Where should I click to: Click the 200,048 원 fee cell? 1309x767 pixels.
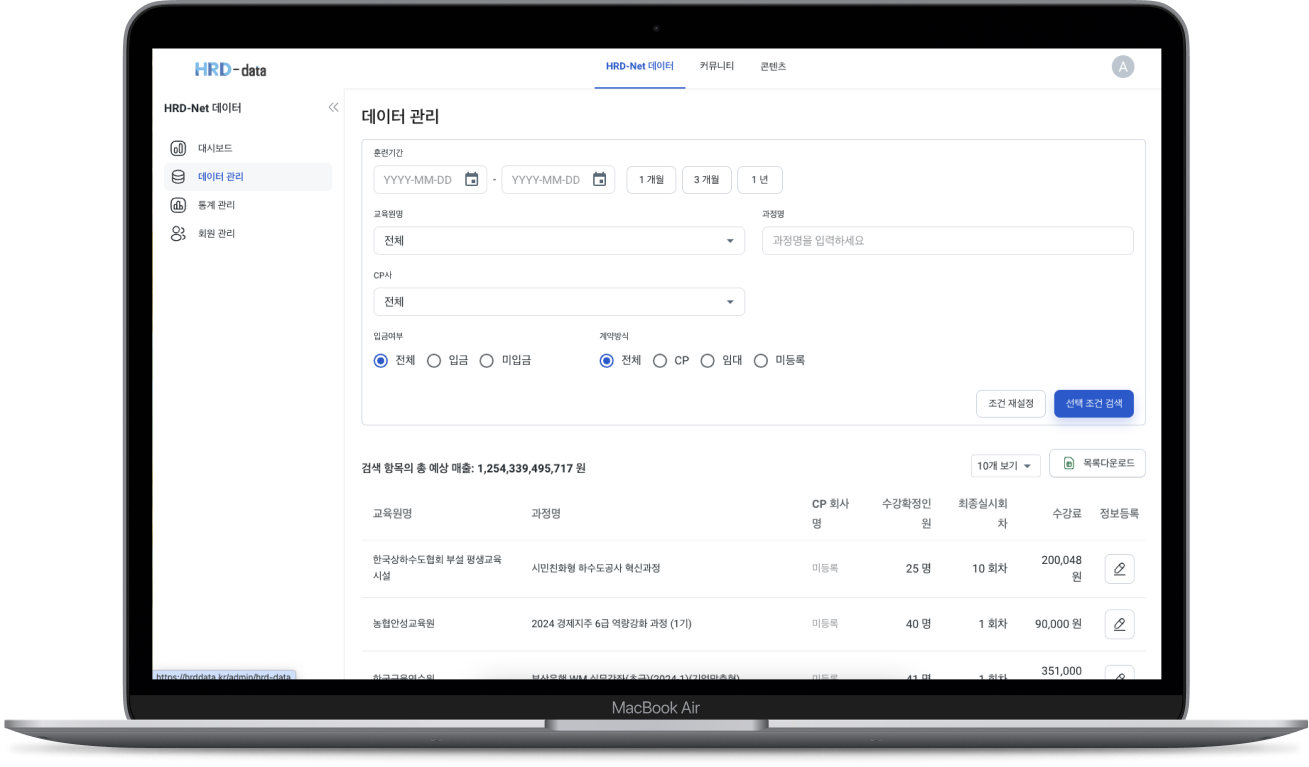coord(1062,568)
